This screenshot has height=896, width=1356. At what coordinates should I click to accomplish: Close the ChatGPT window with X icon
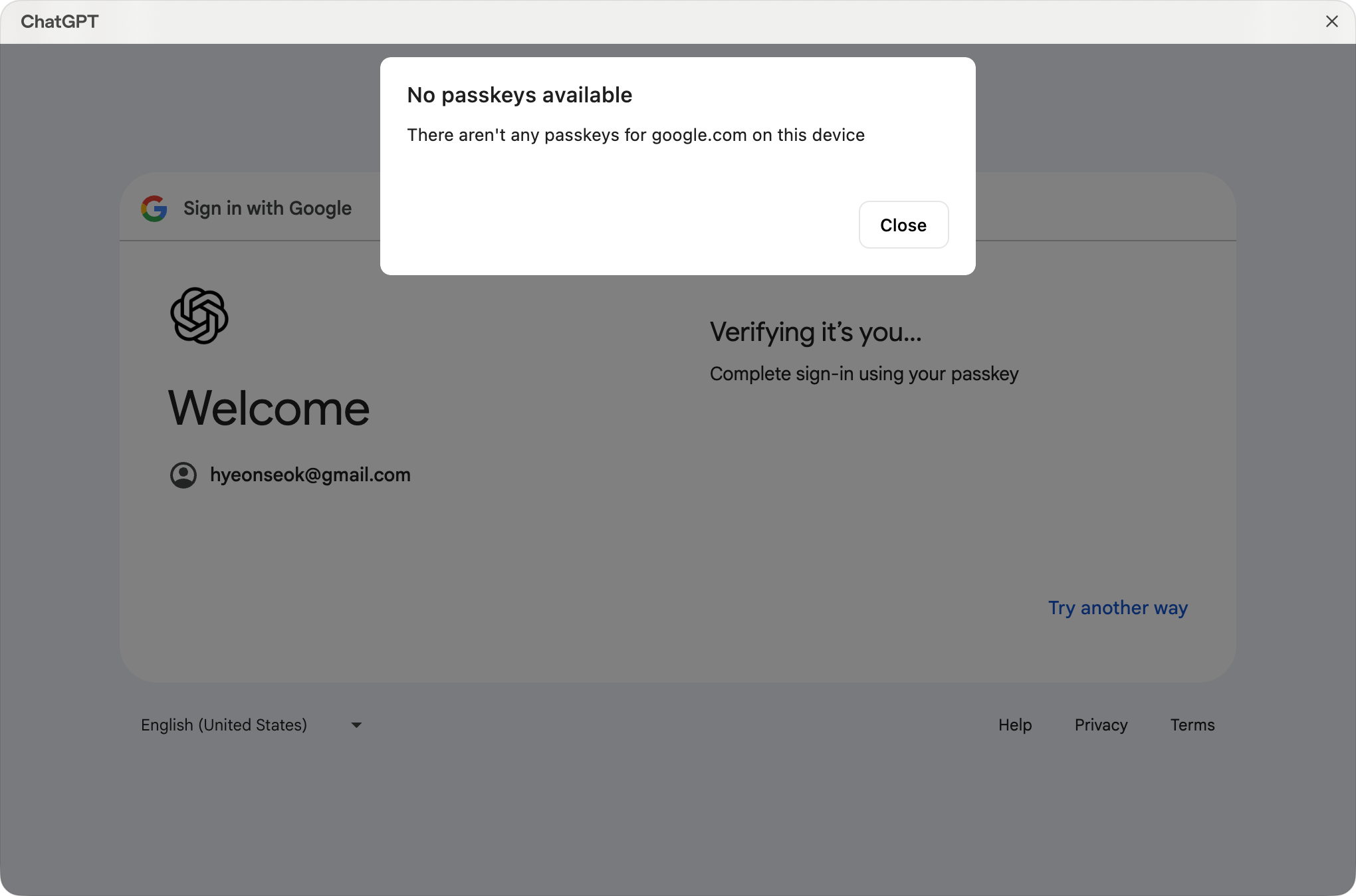coord(1331,21)
